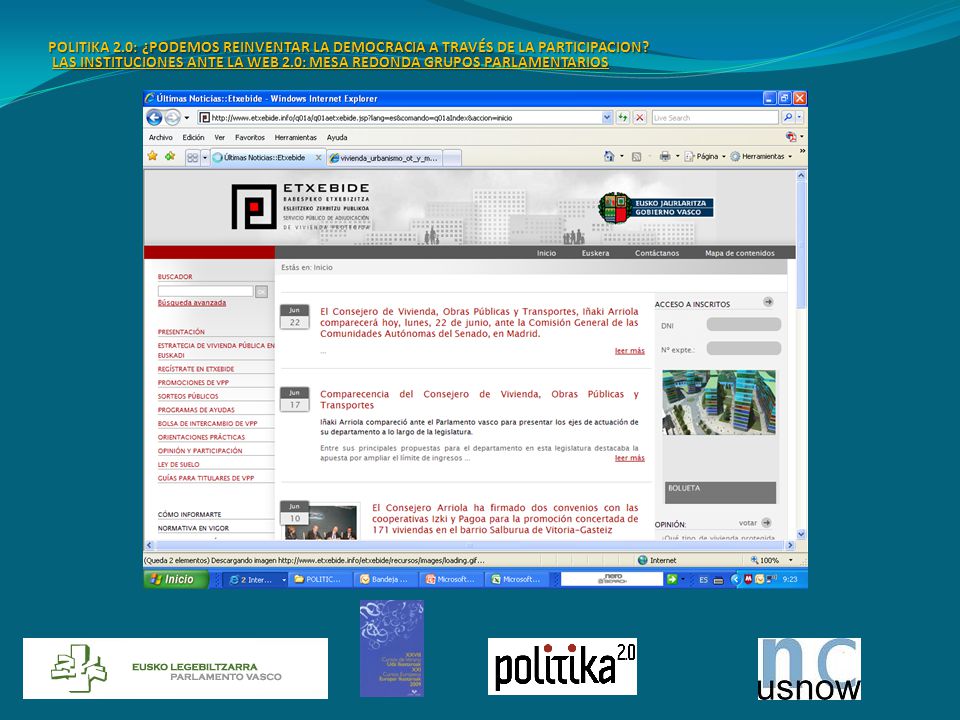Open the Regístrate en Etxebide sidebar link
960x720 pixels.
pyautogui.click(x=196, y=369)
